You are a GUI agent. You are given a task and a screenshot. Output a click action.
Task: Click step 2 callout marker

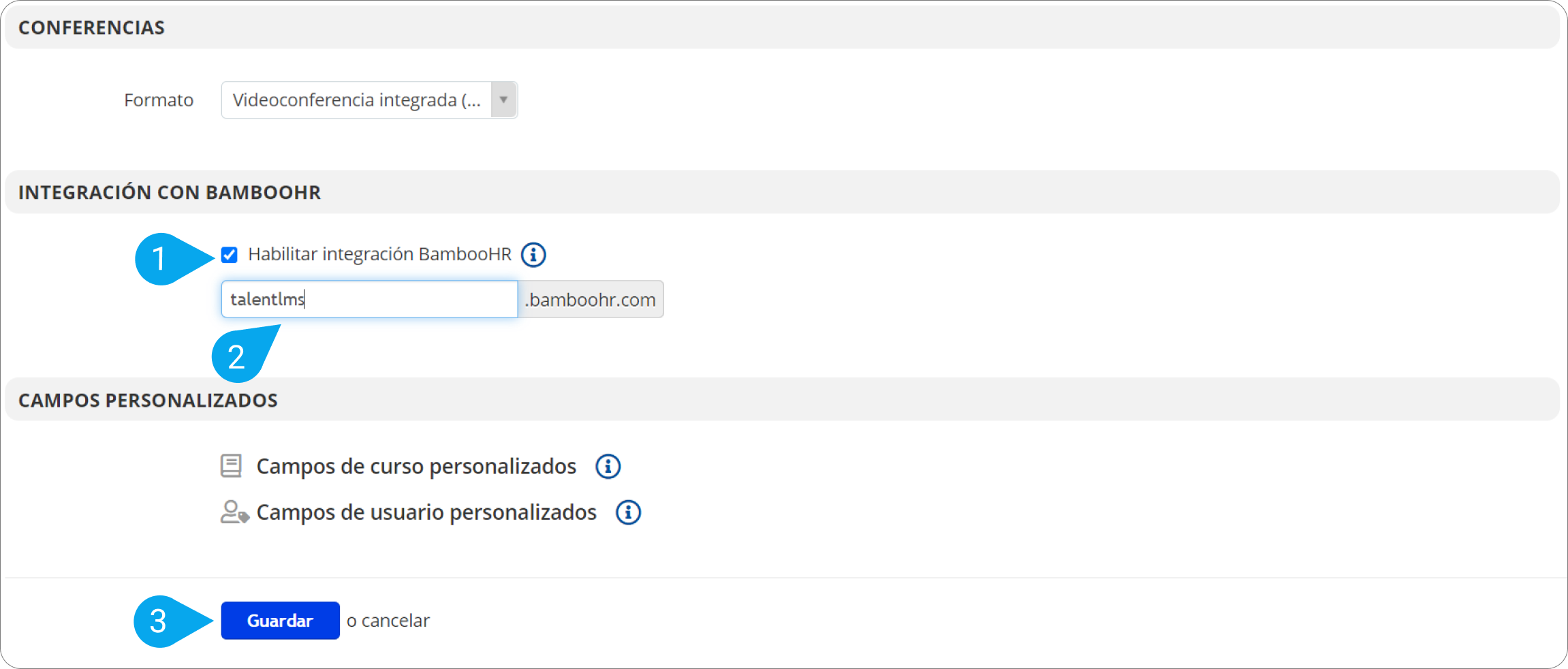click(236, 357)
